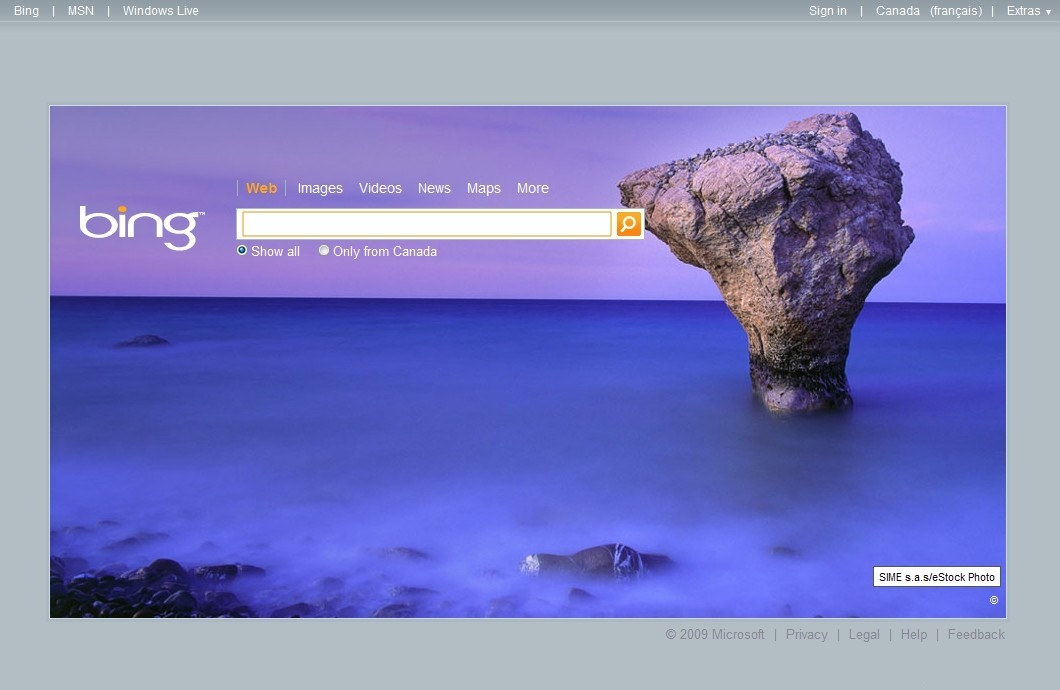
Task: Switch language to français
Action: click(955, 11)
